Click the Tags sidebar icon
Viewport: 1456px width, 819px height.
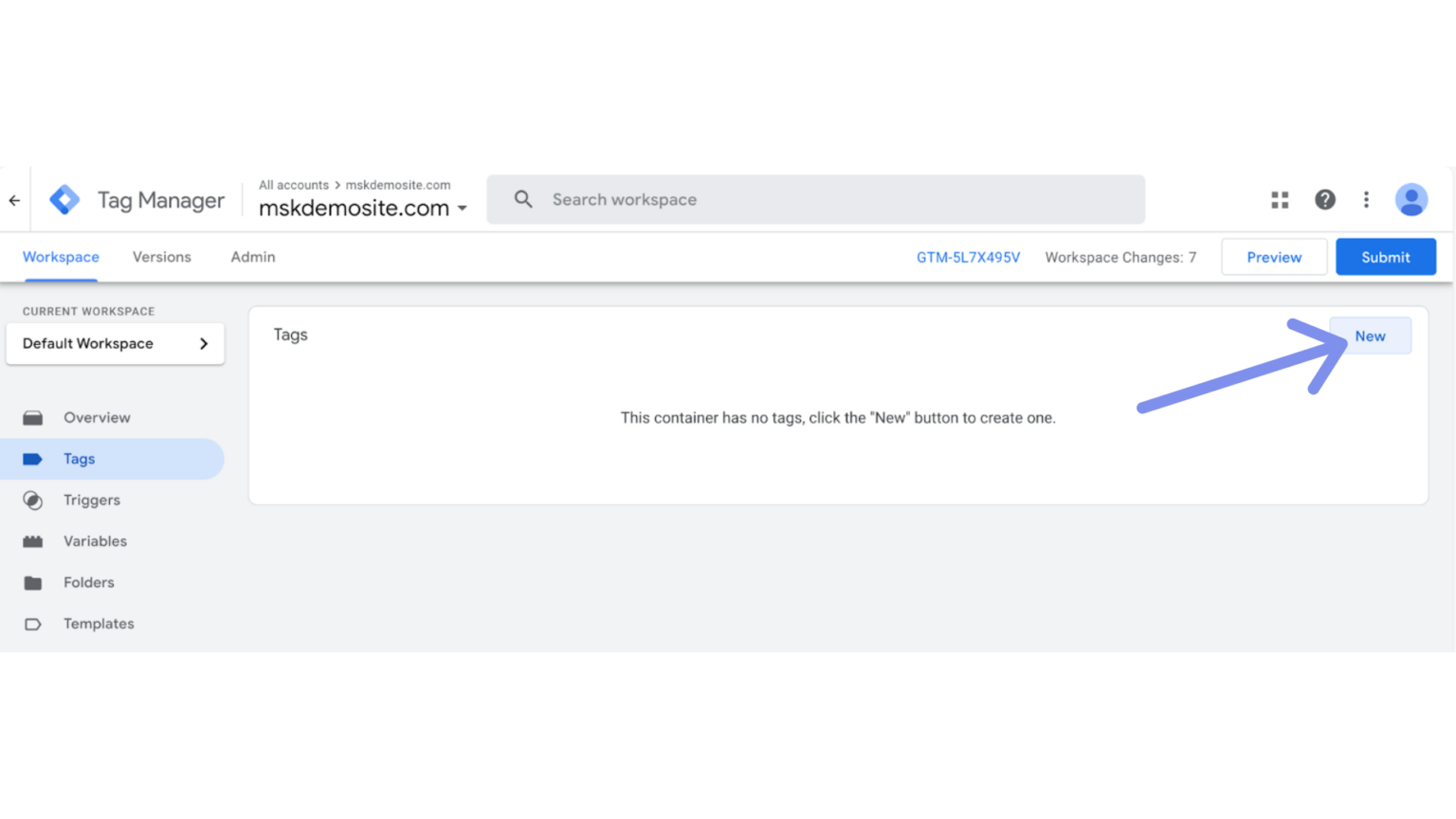[x=34, y=458]
